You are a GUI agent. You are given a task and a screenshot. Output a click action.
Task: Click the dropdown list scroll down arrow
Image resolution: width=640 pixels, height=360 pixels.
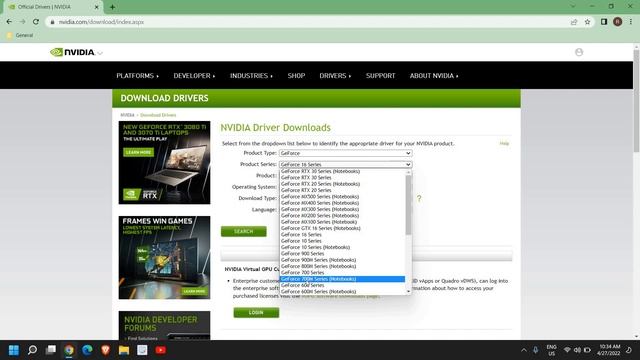tap(408, 291)
